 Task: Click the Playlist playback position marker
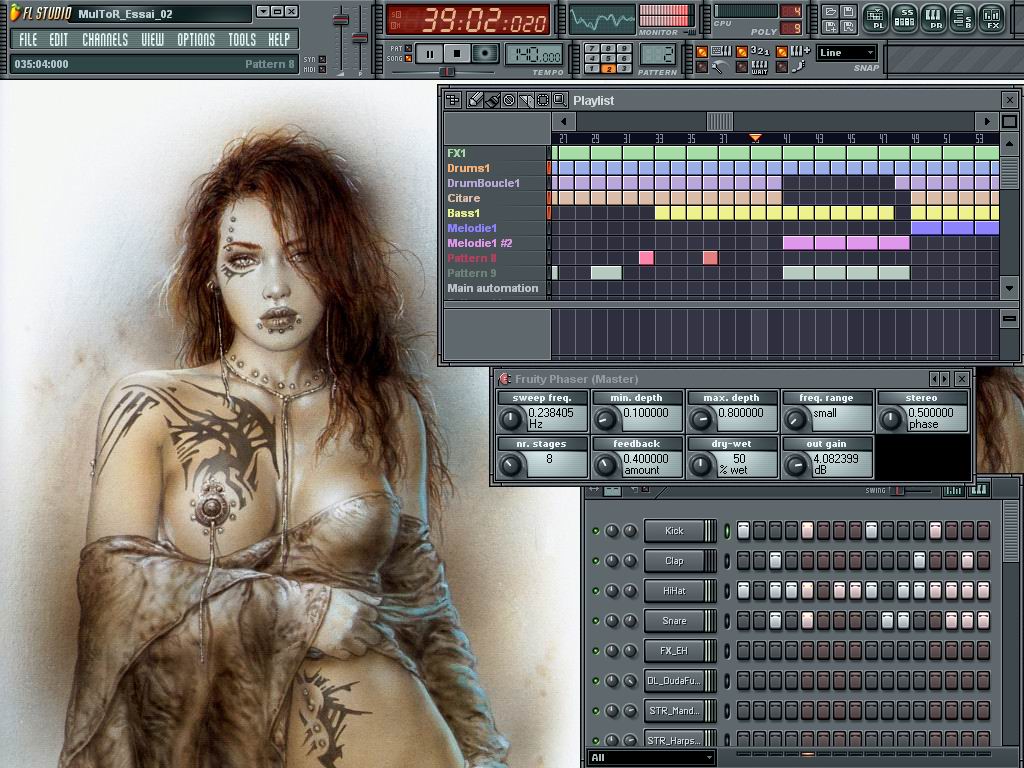point(755,138)
